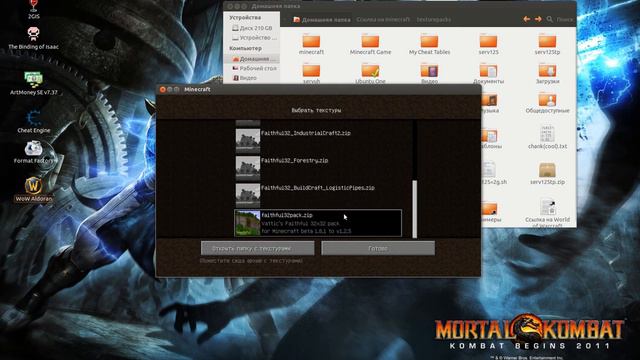Click the Faithful32_IndustrialCraft2.zip thumbnail
Screen dimensions: 640x360
click(x=248, y=140)
